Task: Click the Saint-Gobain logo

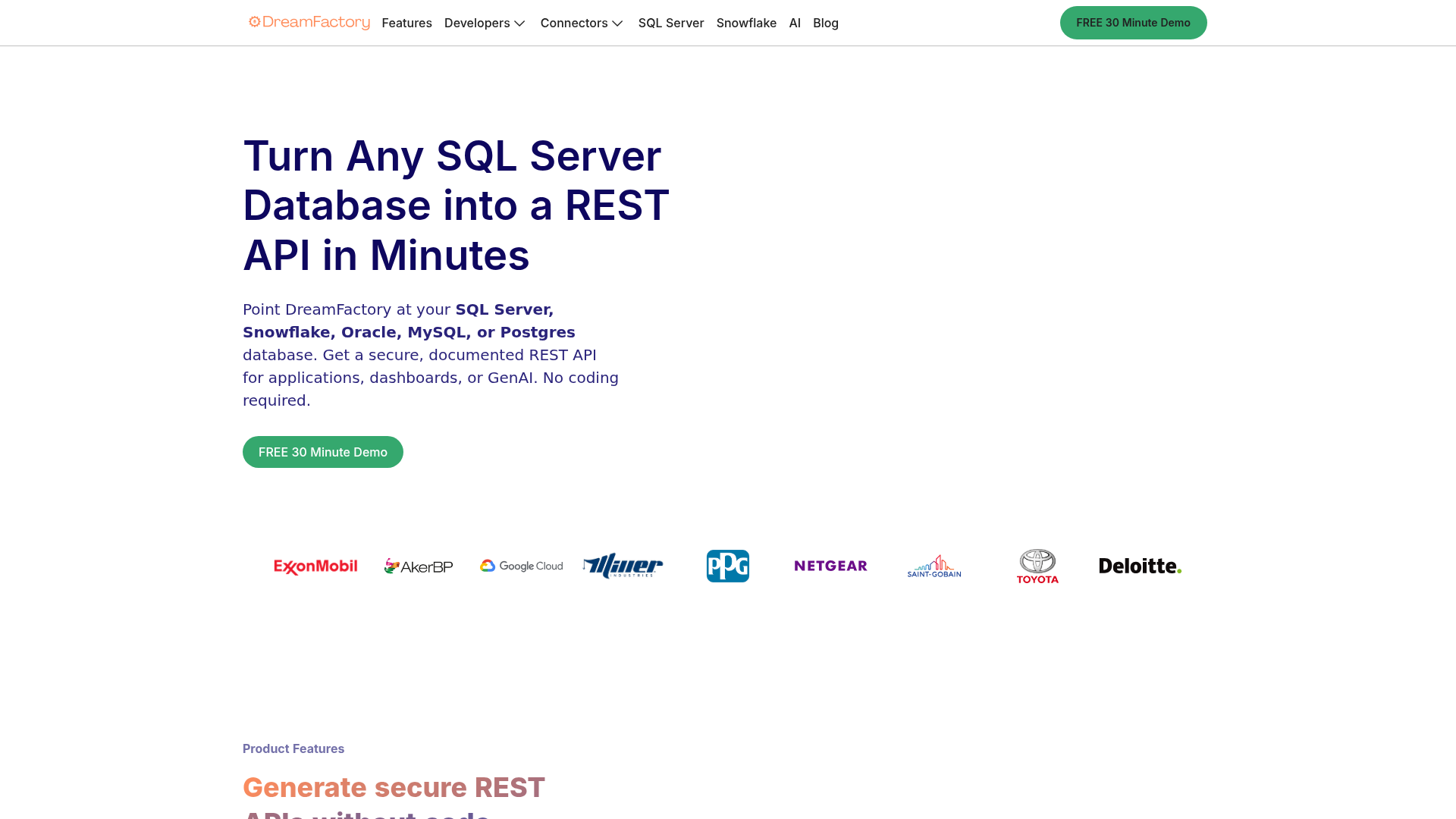Action: pyautogui.click(x=934, y=566)
